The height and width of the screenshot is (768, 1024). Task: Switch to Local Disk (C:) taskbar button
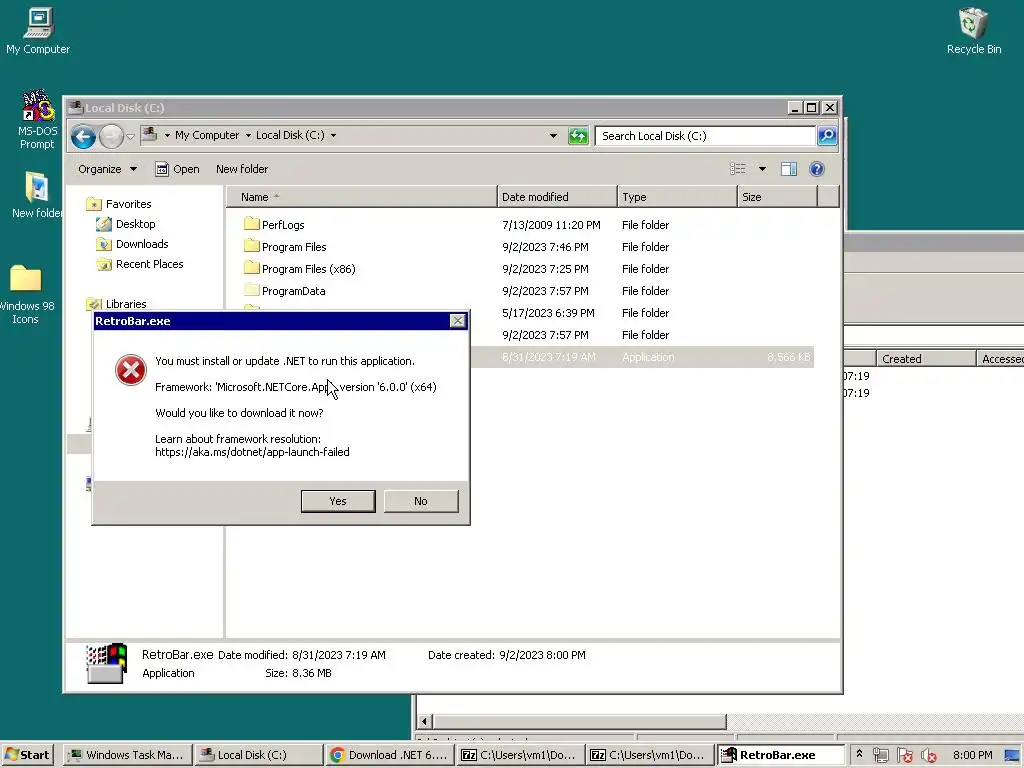[259, 755]
